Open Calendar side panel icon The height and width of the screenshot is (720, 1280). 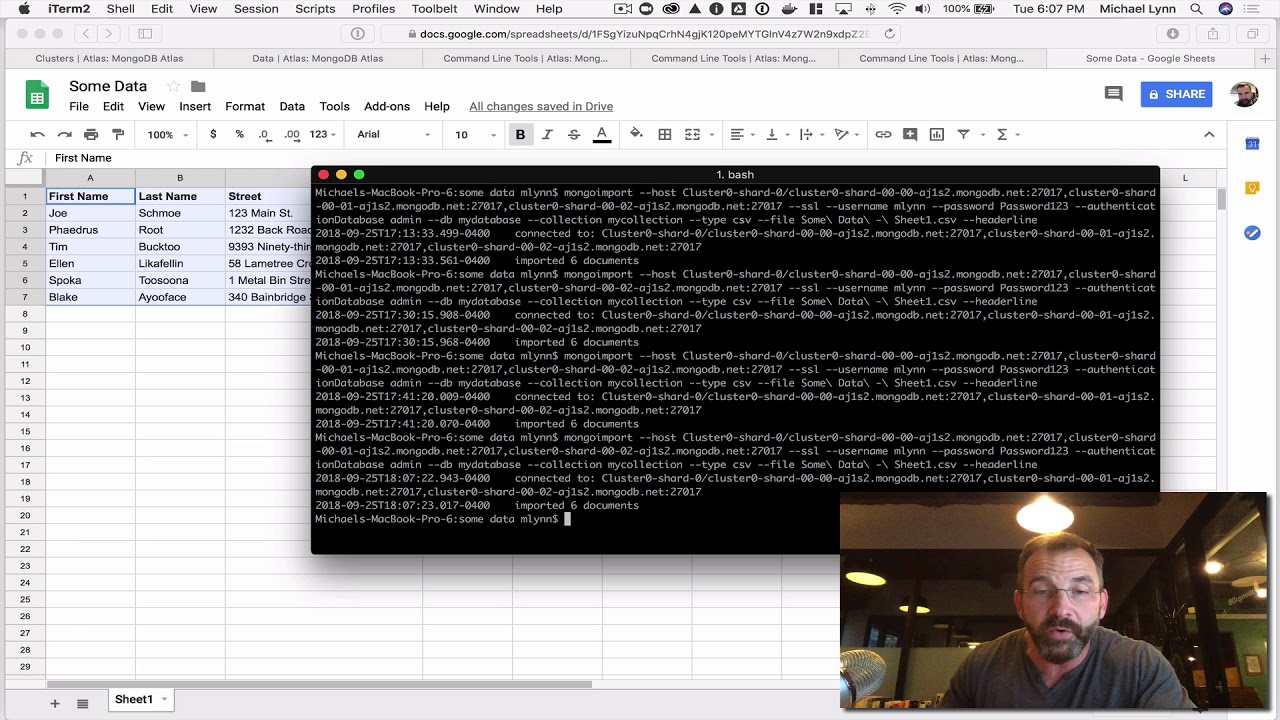pos(1252,144)
